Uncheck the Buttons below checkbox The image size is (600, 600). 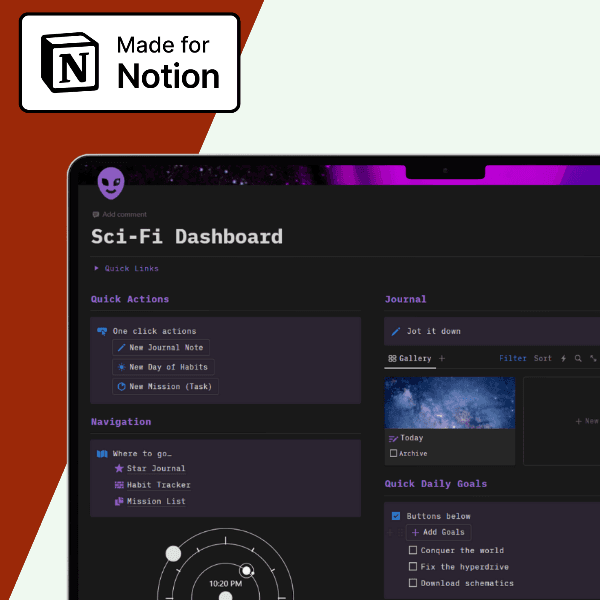(x=396, y=516)
